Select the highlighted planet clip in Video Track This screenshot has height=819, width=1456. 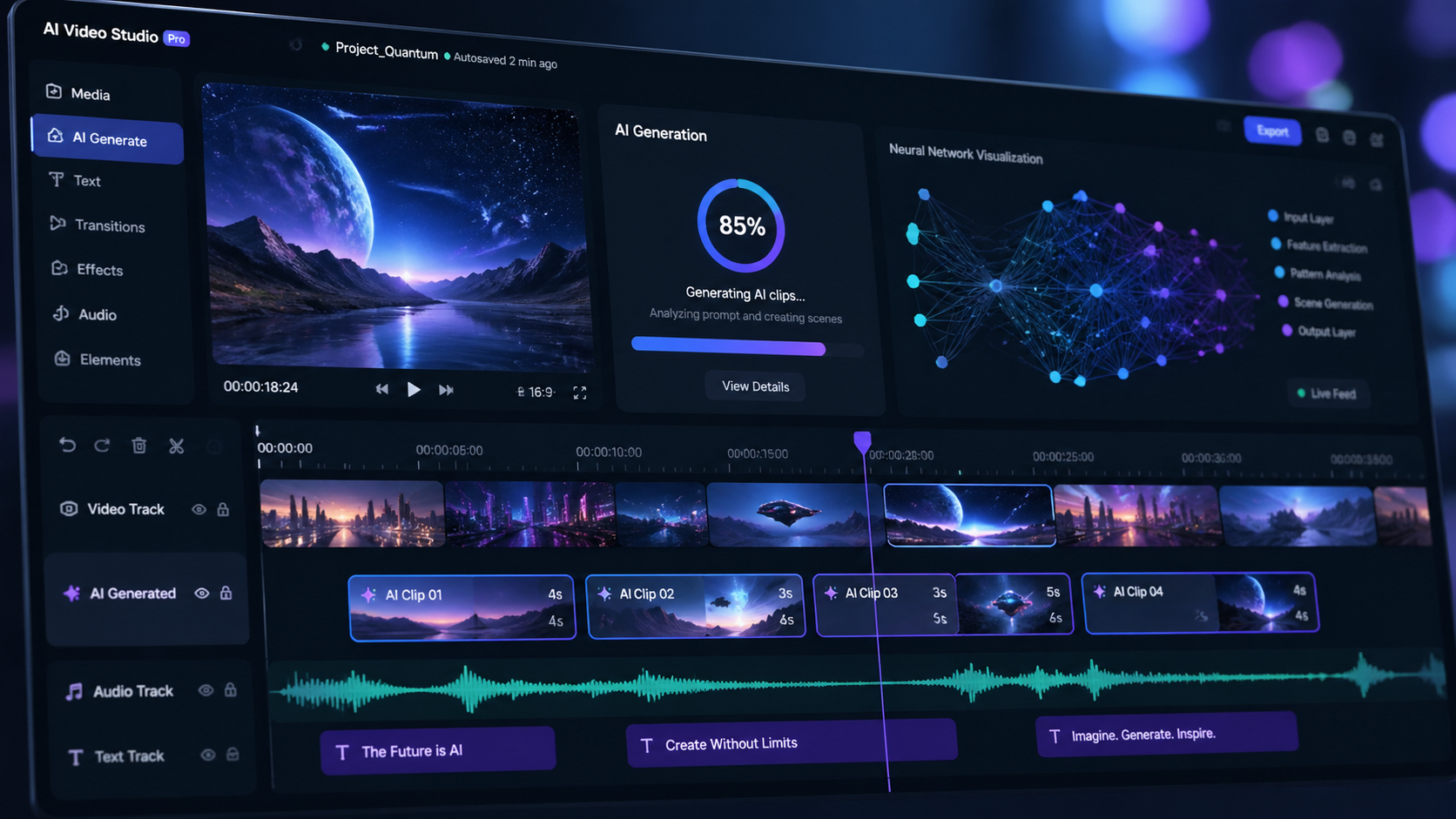coord(969,515)
